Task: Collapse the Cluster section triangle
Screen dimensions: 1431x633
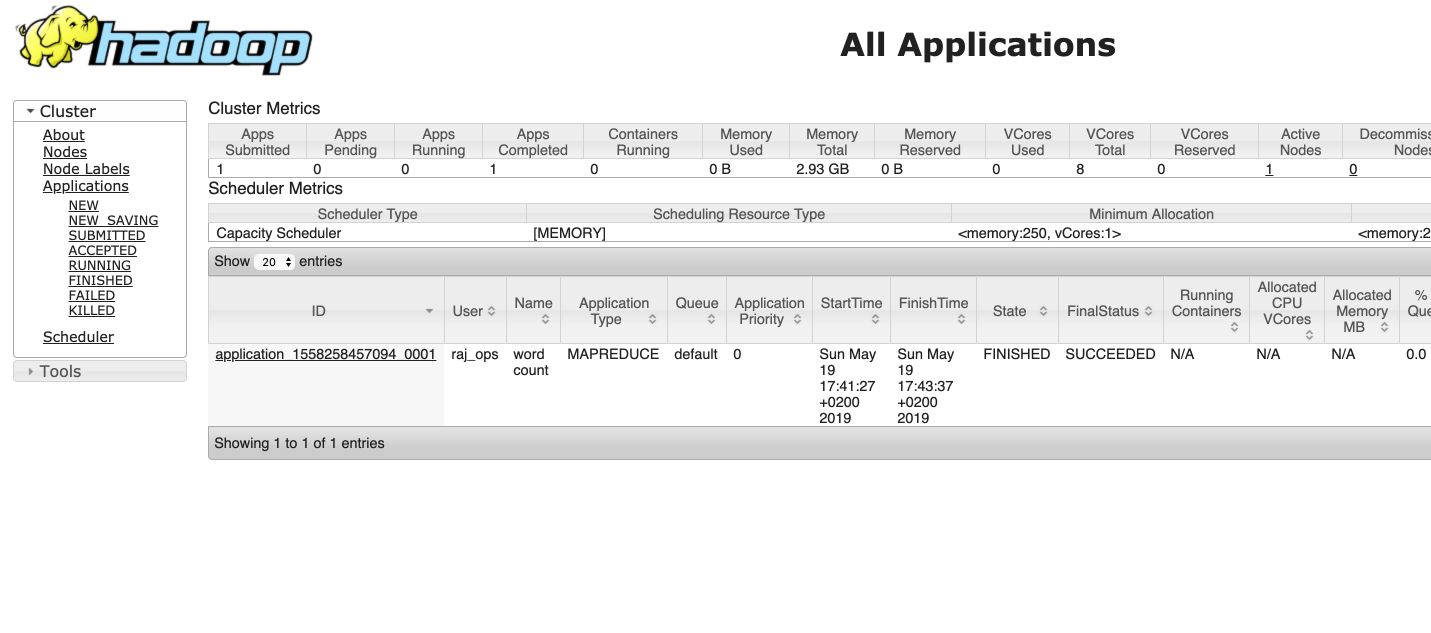Action: click(30, 112)
